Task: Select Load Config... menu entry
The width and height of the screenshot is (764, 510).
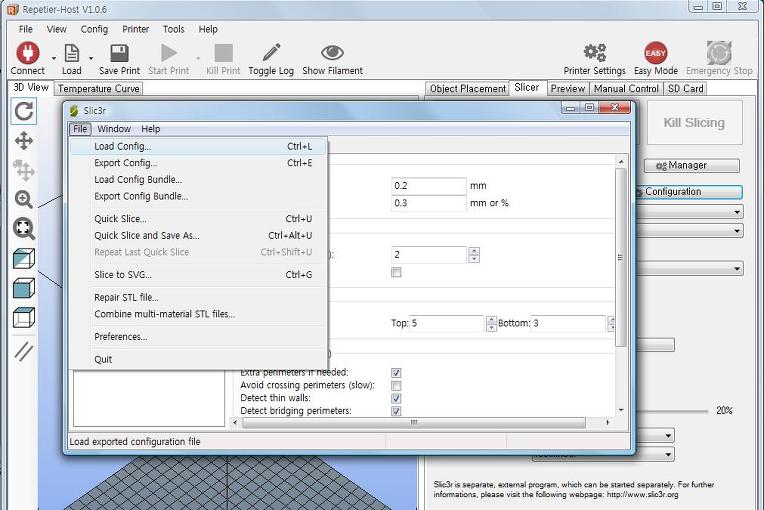Action: point(199,146)
